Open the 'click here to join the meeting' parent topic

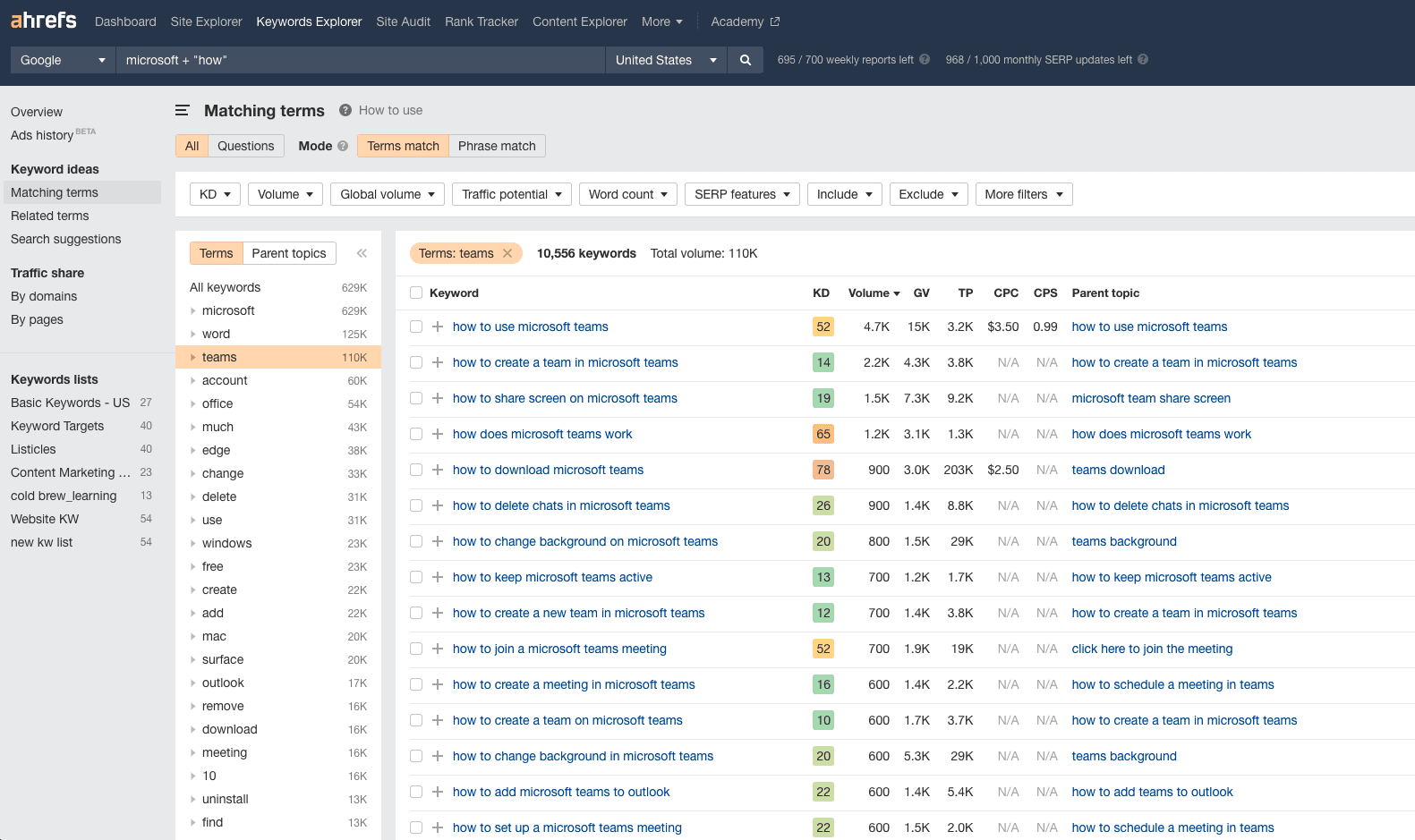tap(1153, 649)
